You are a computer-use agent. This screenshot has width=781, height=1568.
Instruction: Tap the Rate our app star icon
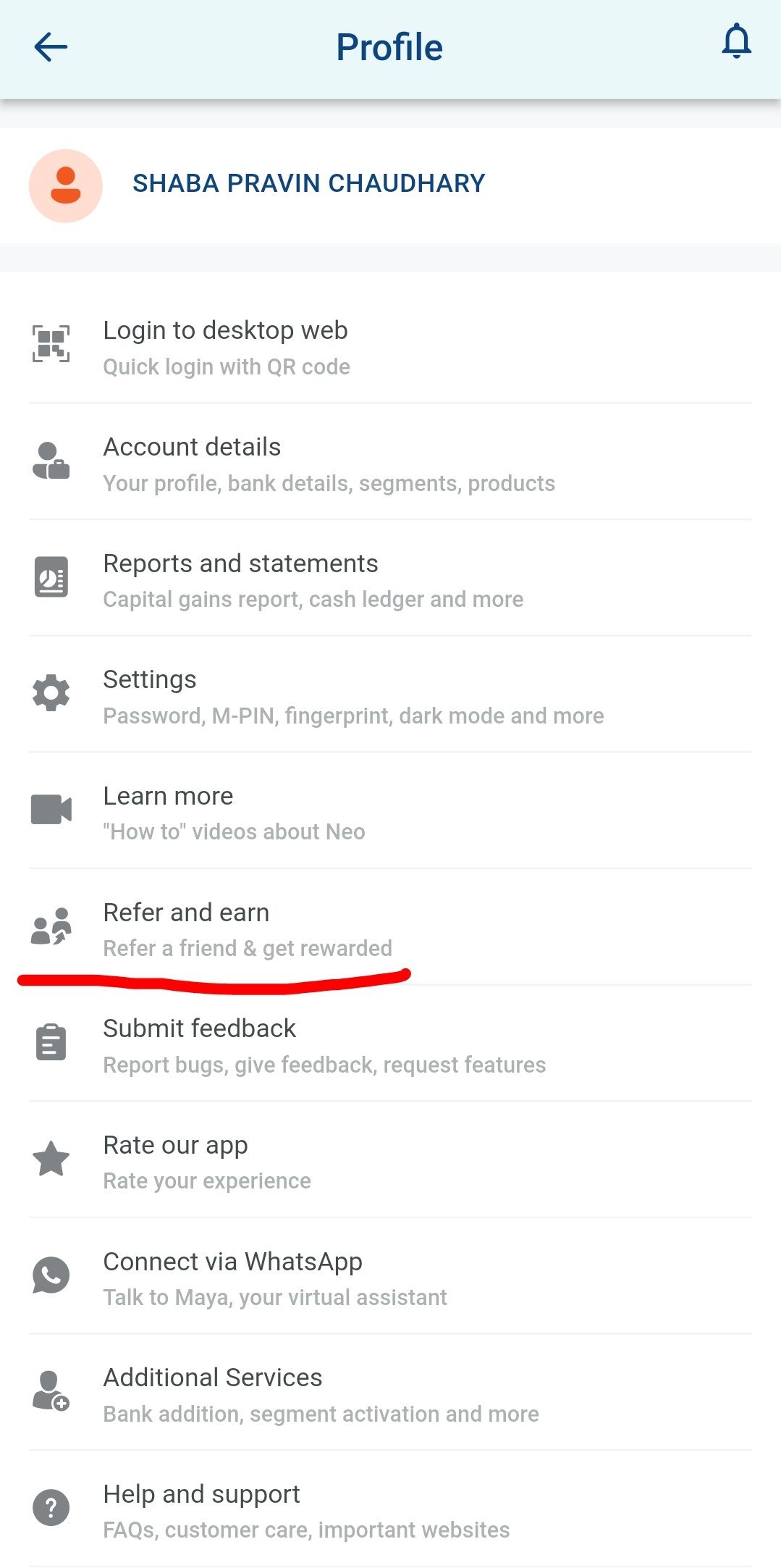(x=51, y=1159)
